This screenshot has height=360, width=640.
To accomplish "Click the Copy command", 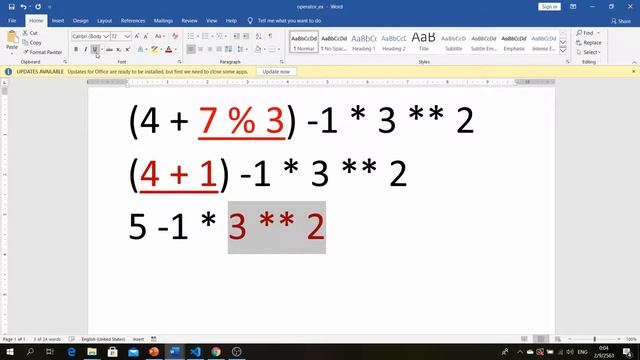I will (32, 42).
